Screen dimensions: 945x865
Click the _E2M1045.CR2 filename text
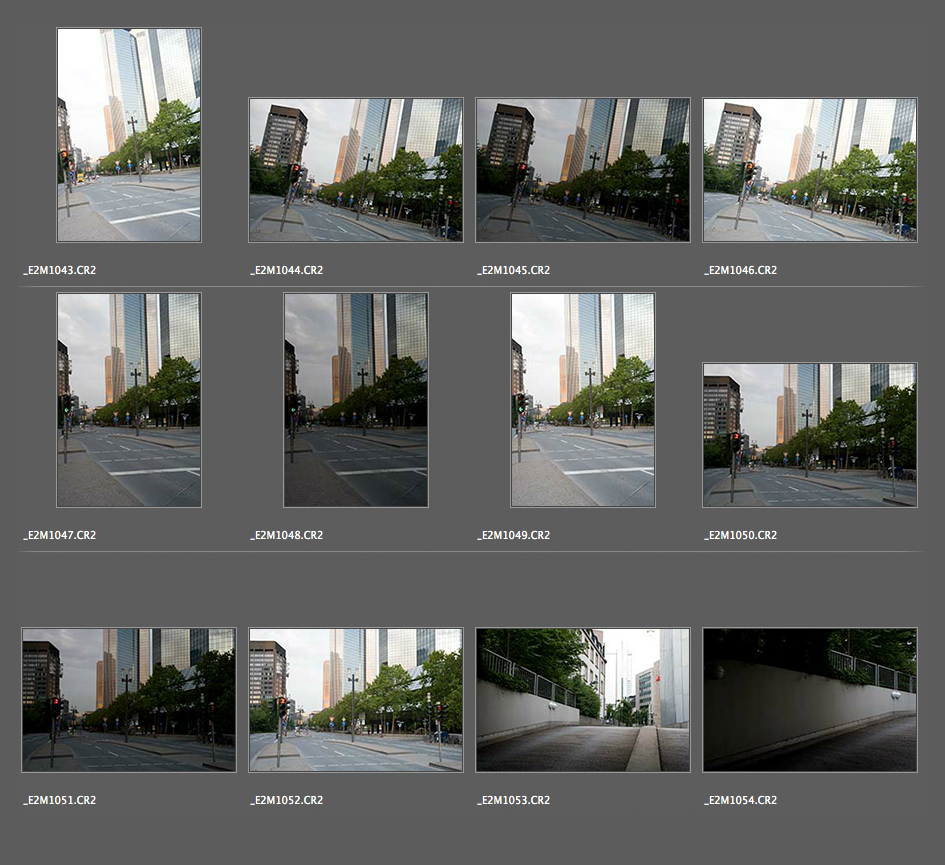coord(514,271)
